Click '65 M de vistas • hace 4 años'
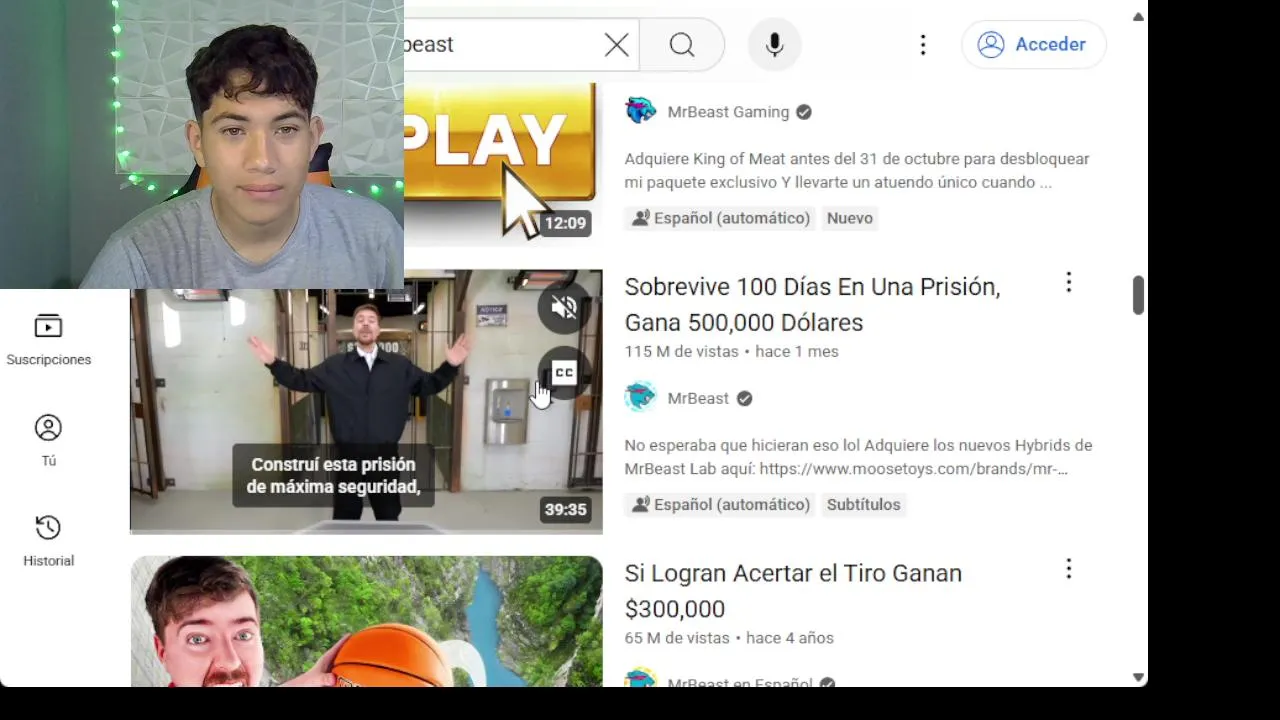Image resolution: width=1280 pixels, height=720 pixels. [729, 638]
